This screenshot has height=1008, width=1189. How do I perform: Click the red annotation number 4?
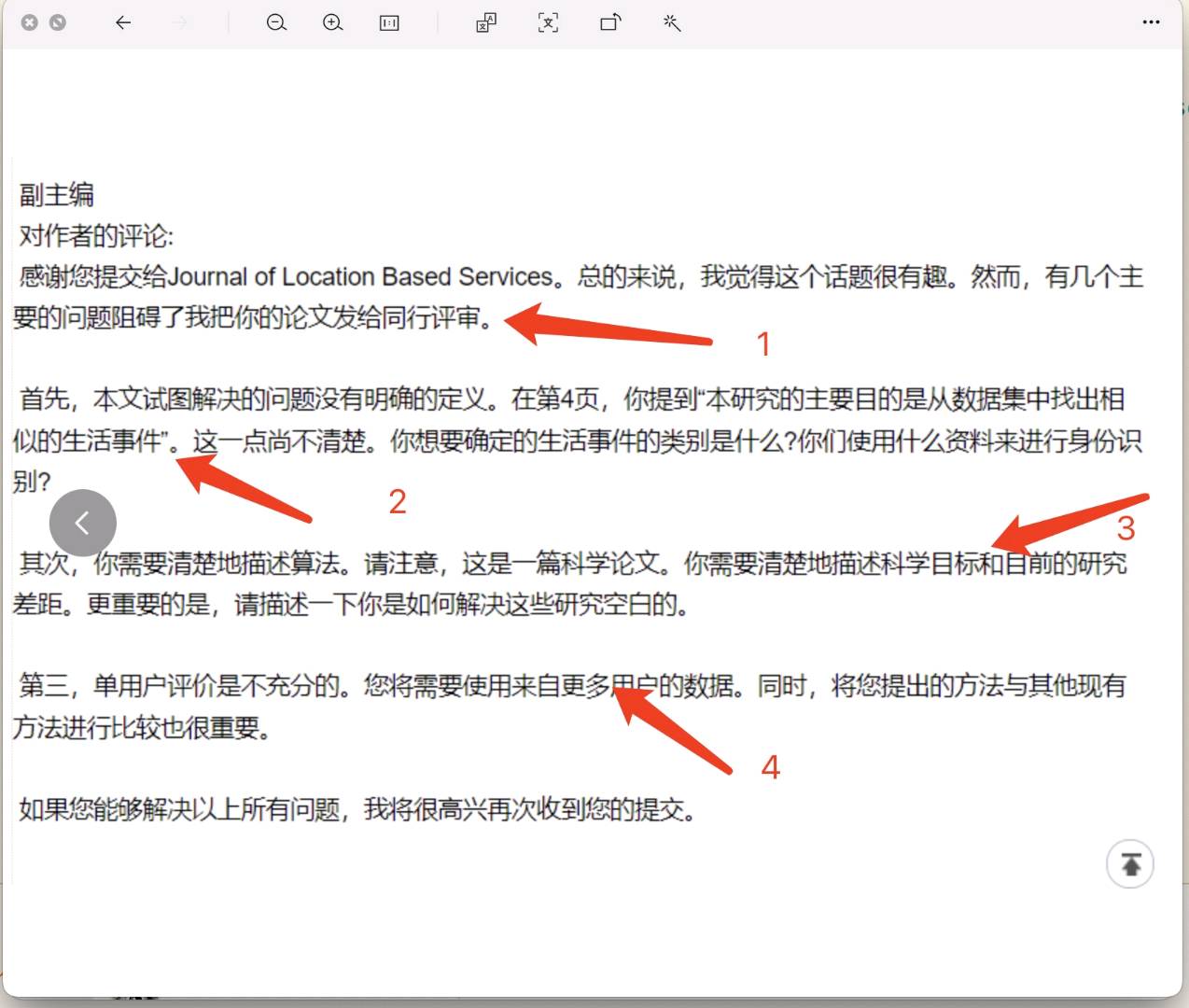tap(770, 767)
